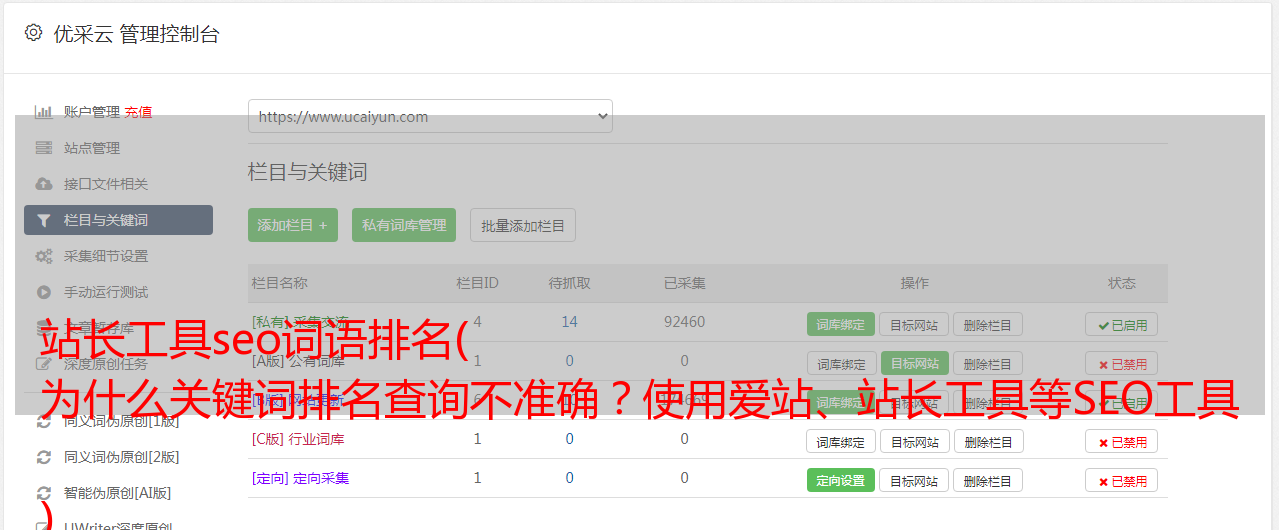Viewport: 1279px width, 530px height.
Task: Click 词库绑定 for [C版] 行业词库
Action: pyautogui.click(x=841, y=441)
